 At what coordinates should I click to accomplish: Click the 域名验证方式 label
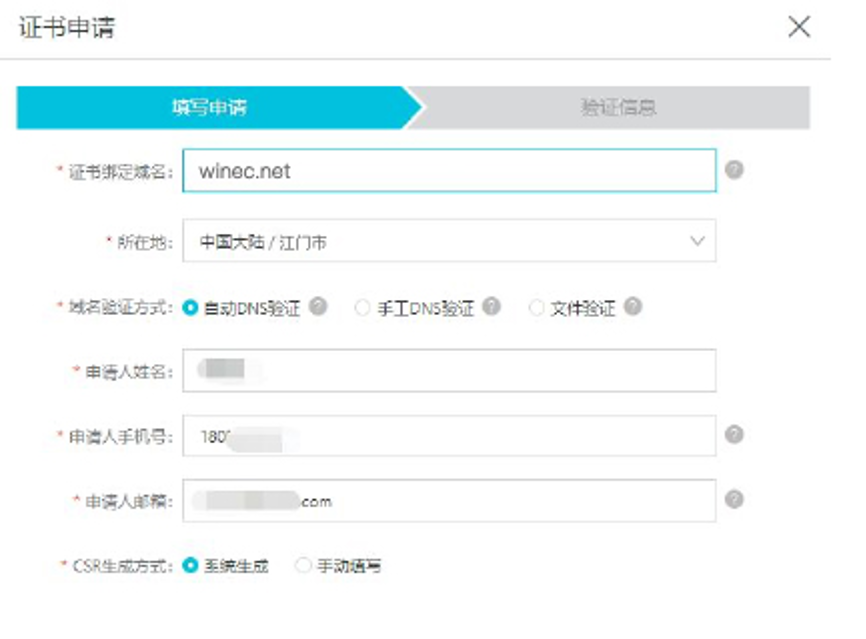[x=120, y=307]
